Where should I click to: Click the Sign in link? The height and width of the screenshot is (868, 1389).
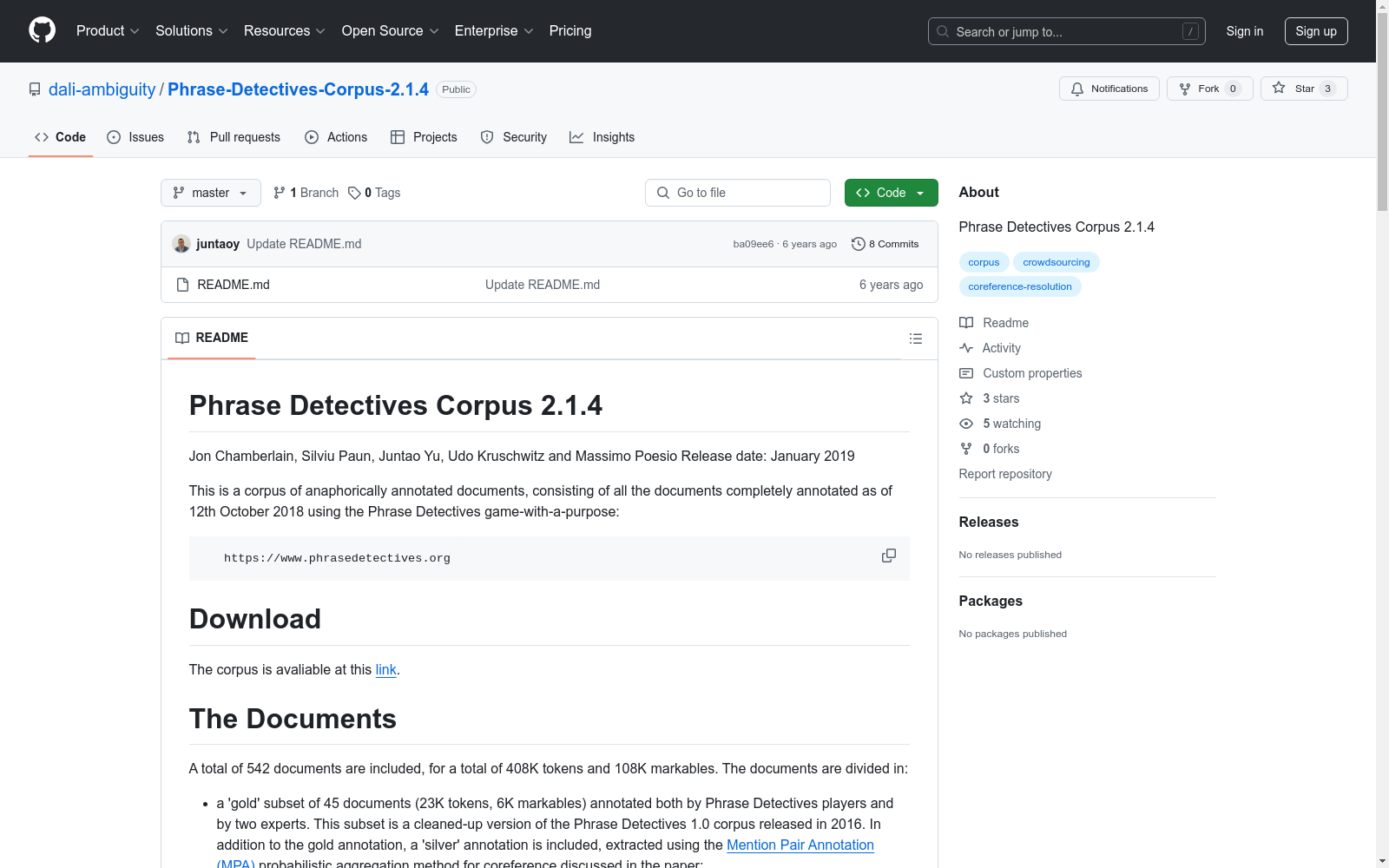click(1245, 31)
